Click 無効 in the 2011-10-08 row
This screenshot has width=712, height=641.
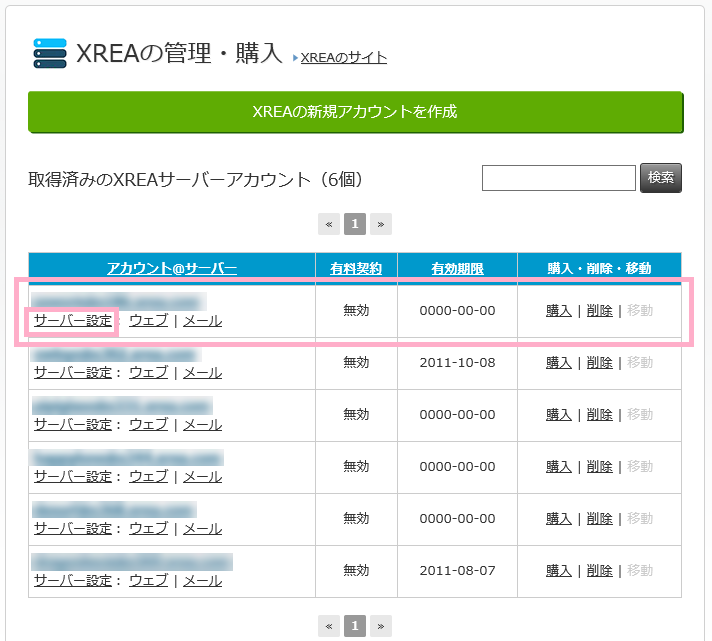356,363
